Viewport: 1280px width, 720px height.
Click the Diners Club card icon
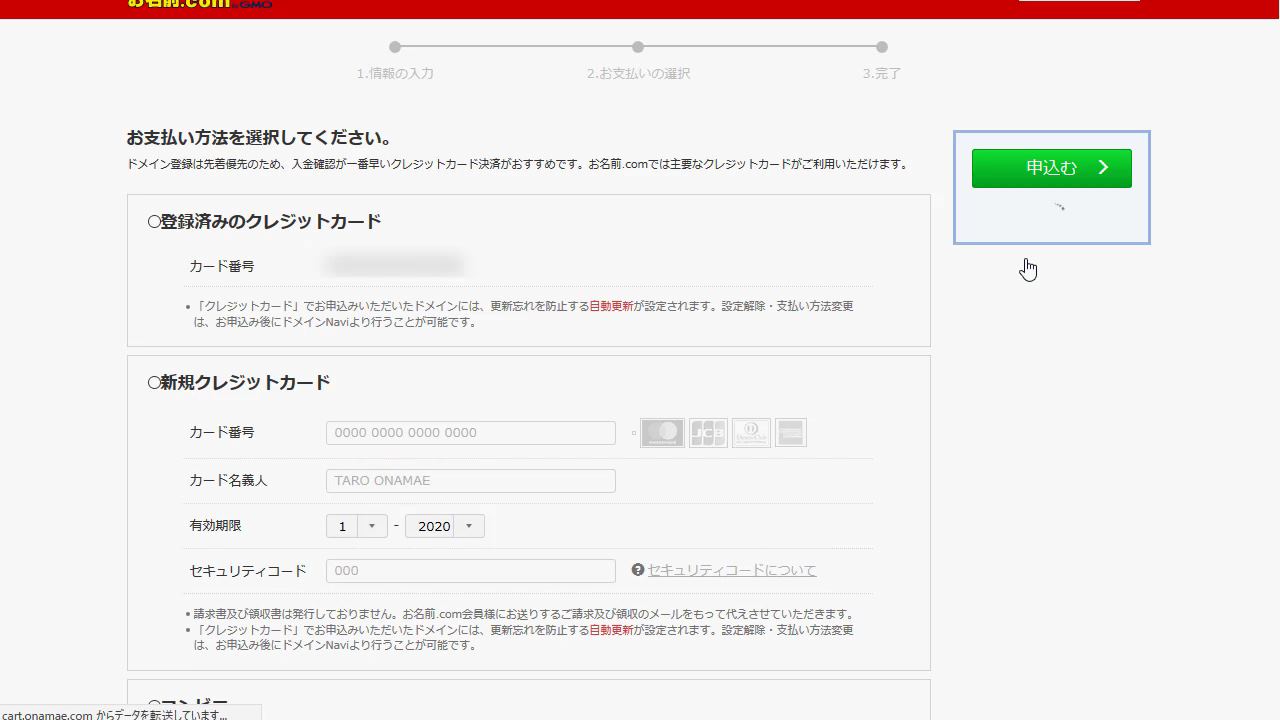[x=751, y=433]
